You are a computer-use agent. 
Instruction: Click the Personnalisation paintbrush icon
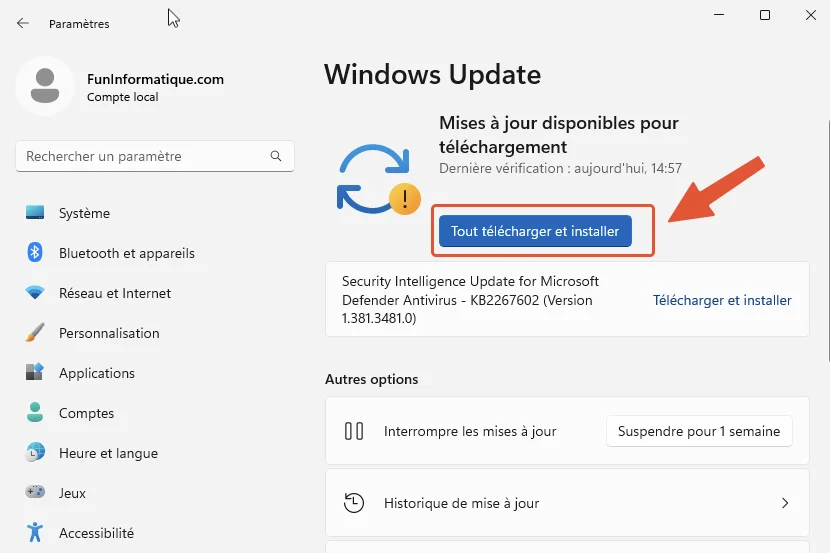(x=35, y=333)
